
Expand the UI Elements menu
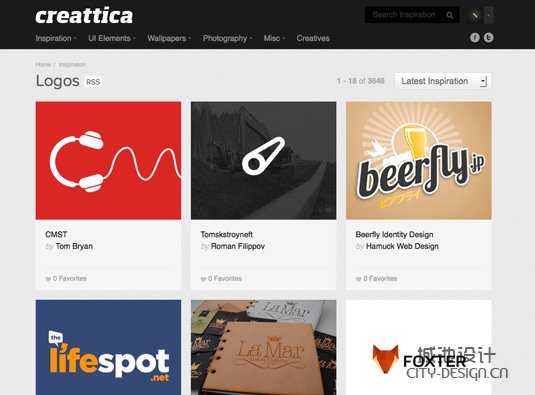coord(112,38)
